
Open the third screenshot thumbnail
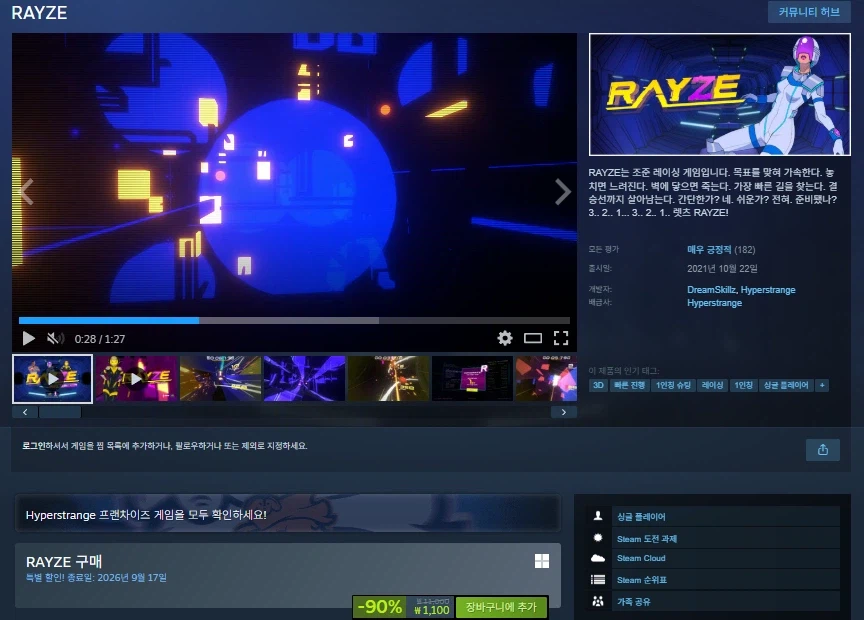220,379
